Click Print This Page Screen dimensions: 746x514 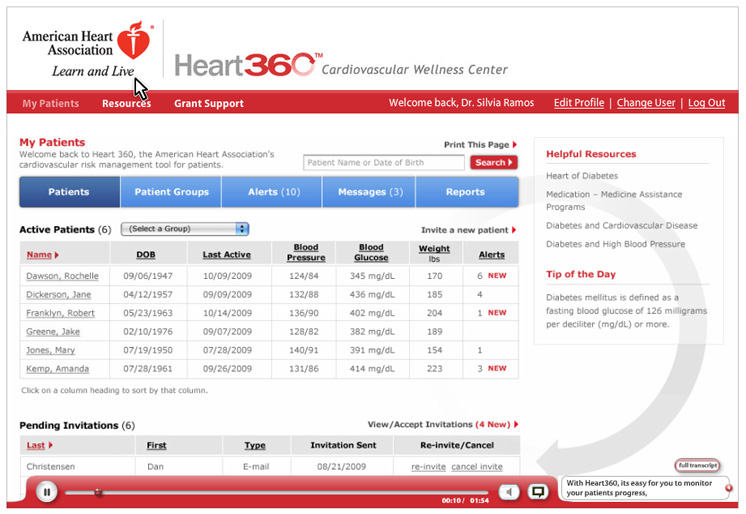[x=480, y=145]
